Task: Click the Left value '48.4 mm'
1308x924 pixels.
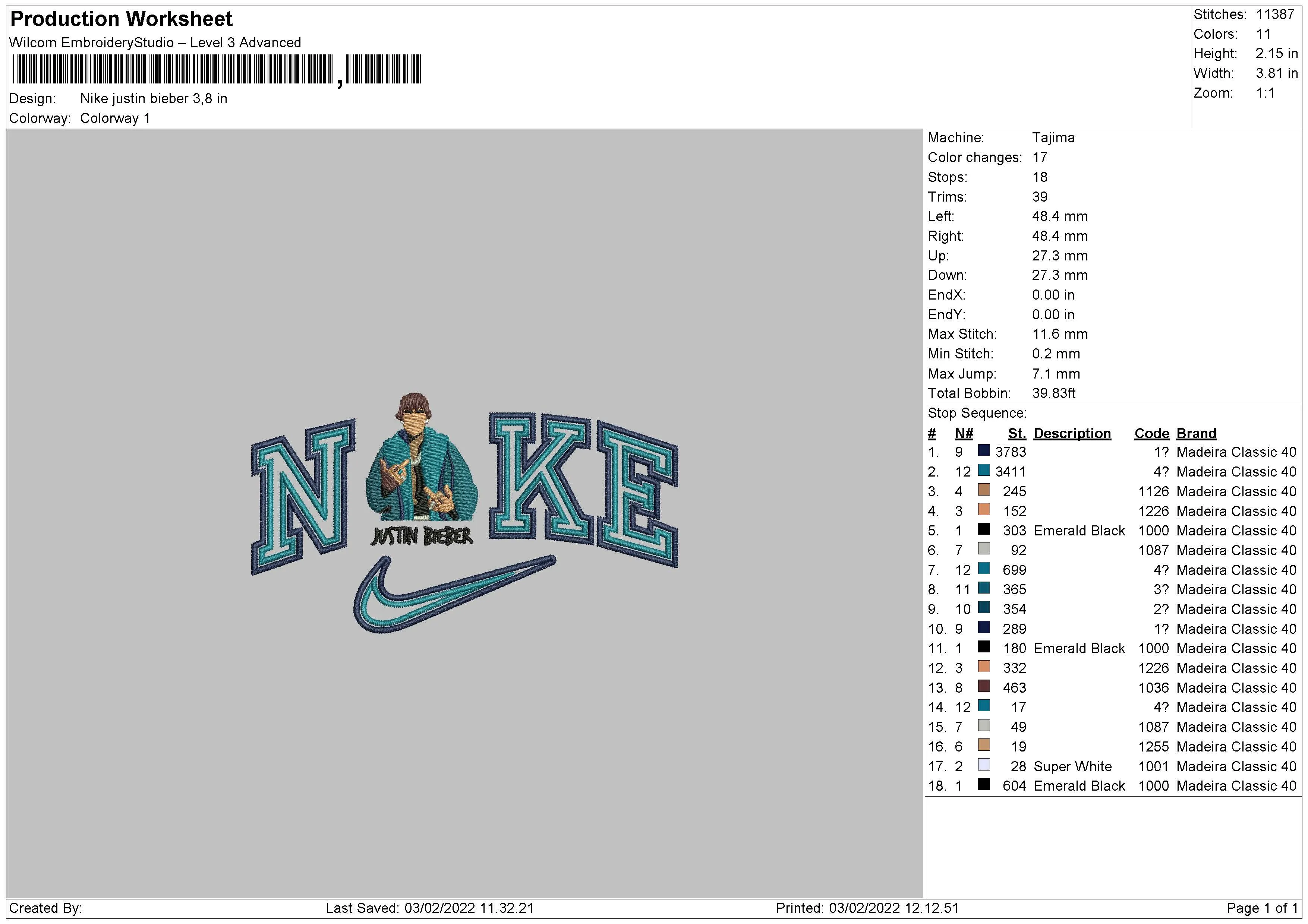Action: [1060, 216]
